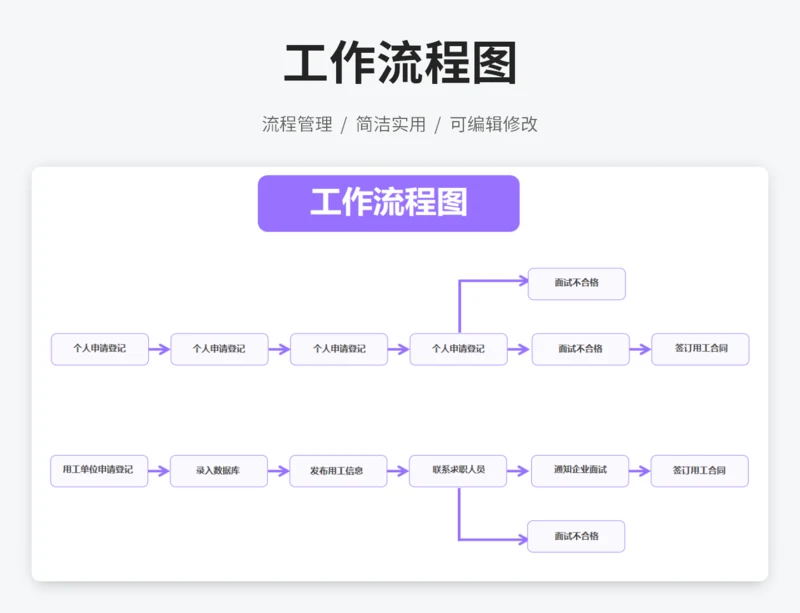
Task: Select the 发布用工信息 flowchart node
Action: coord(338,471)
